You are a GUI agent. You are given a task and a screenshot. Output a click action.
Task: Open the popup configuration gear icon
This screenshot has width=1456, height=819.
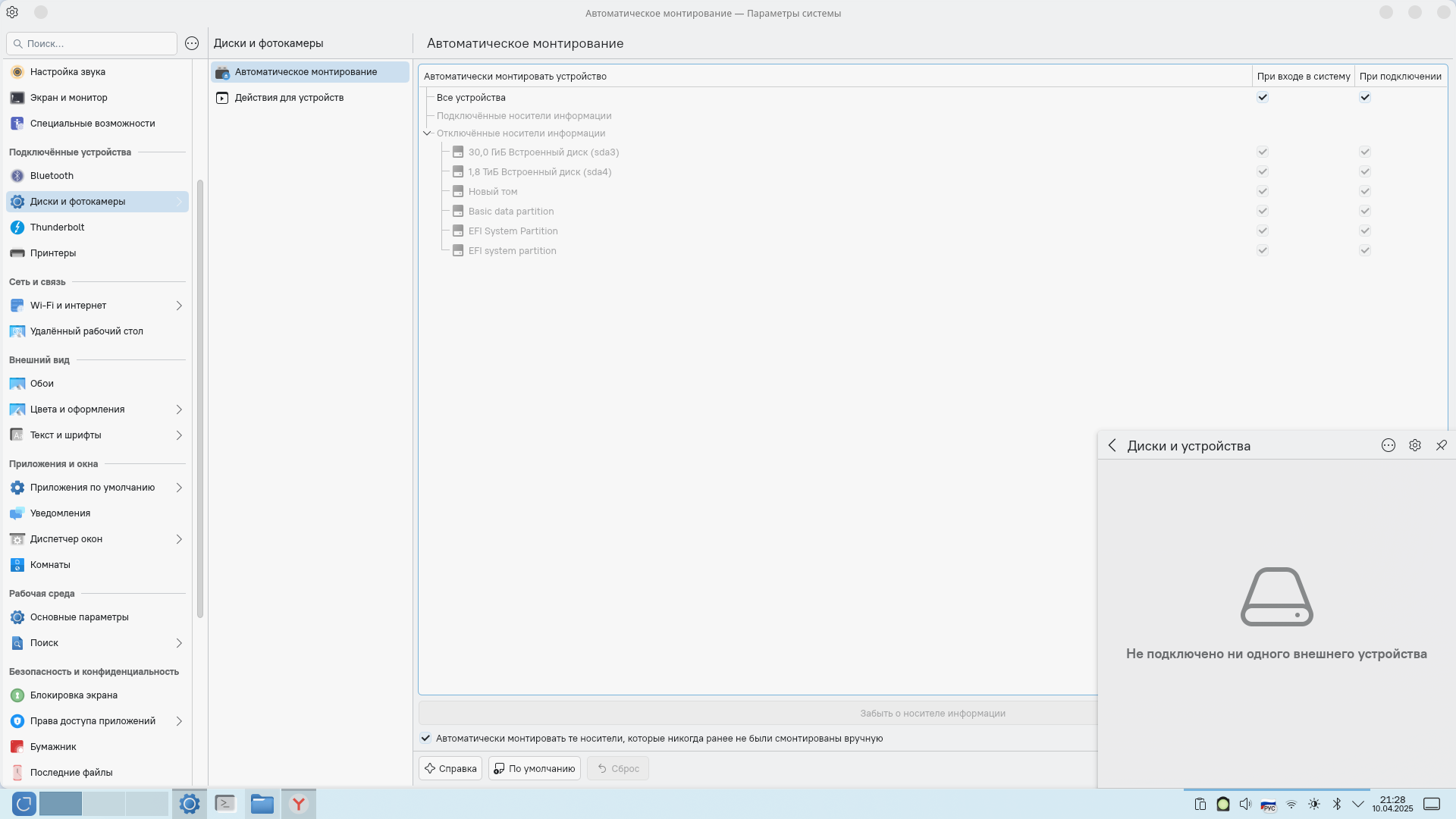(1414, 446)
